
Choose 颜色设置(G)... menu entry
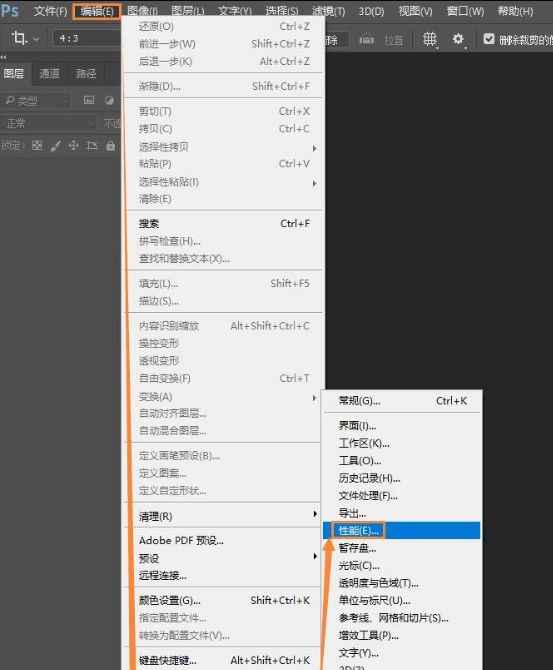point(224,600)
